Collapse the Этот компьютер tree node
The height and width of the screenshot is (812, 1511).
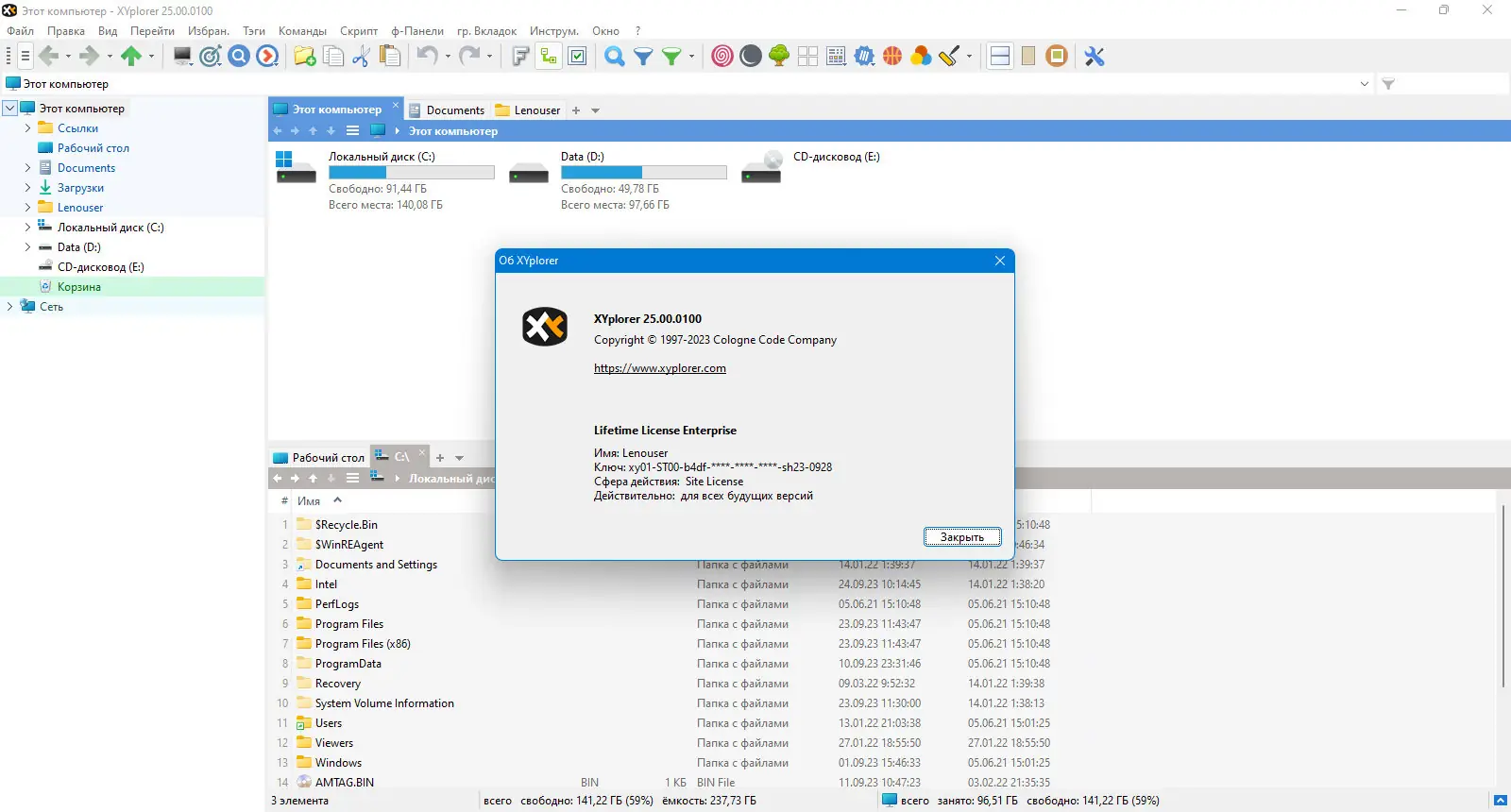click(x=9, y=109)
